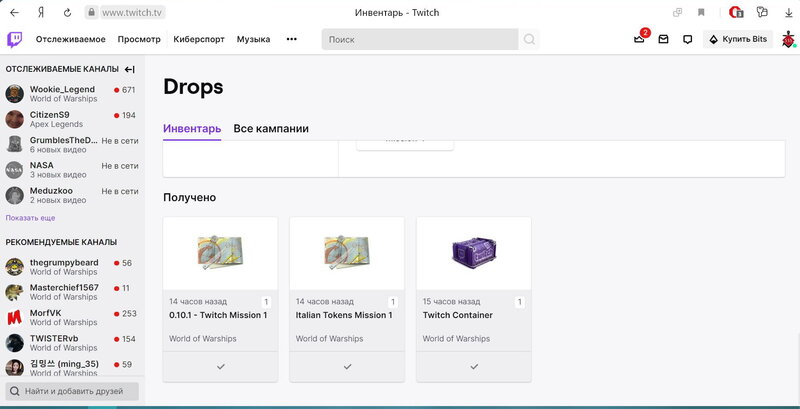Click the Find and add friends field
This screenshot has height=409, width=800.
pyautogui.click(x=72, y=391)
